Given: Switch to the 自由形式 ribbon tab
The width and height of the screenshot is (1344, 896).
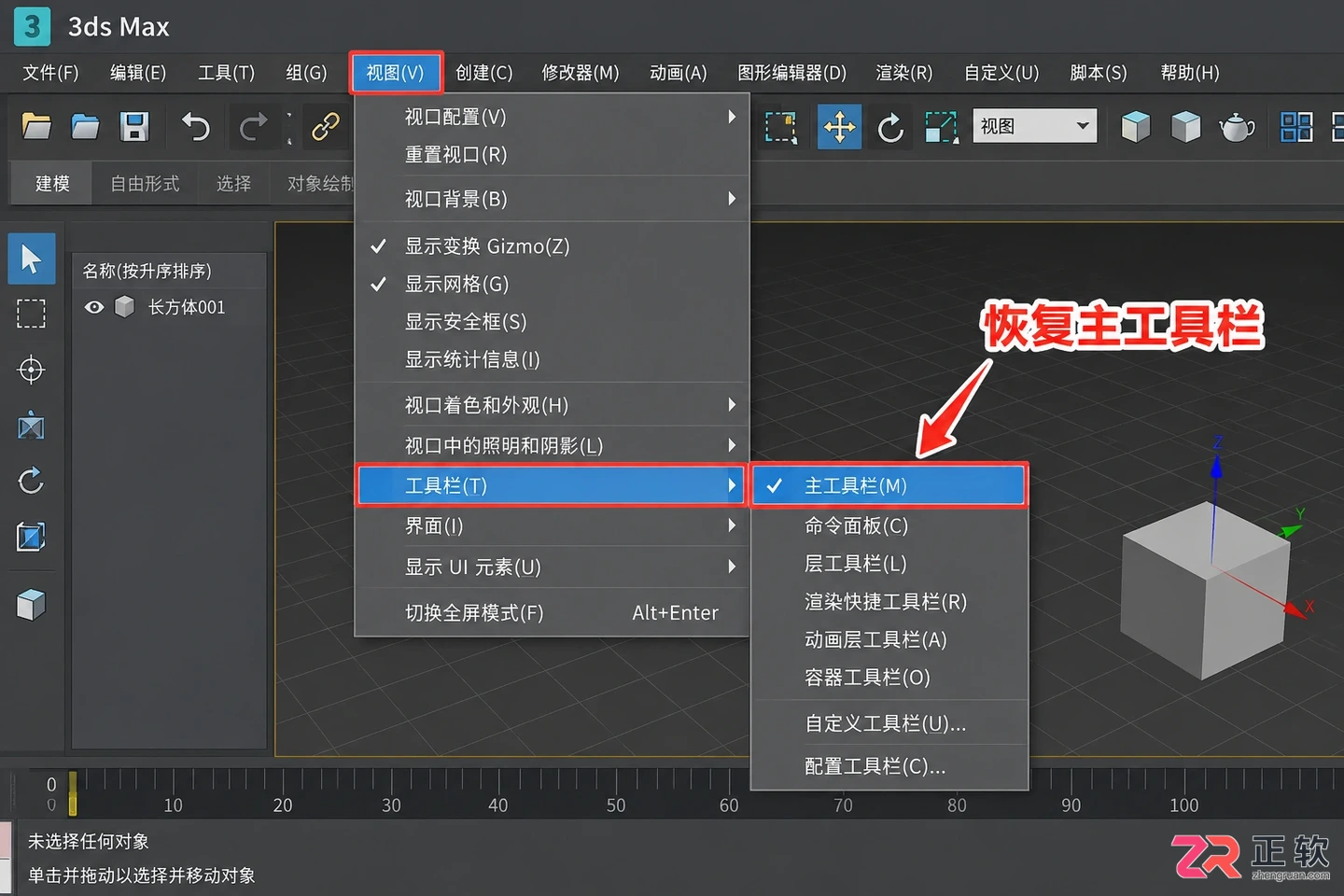Looking at the screenshot, I should point(145,184).
